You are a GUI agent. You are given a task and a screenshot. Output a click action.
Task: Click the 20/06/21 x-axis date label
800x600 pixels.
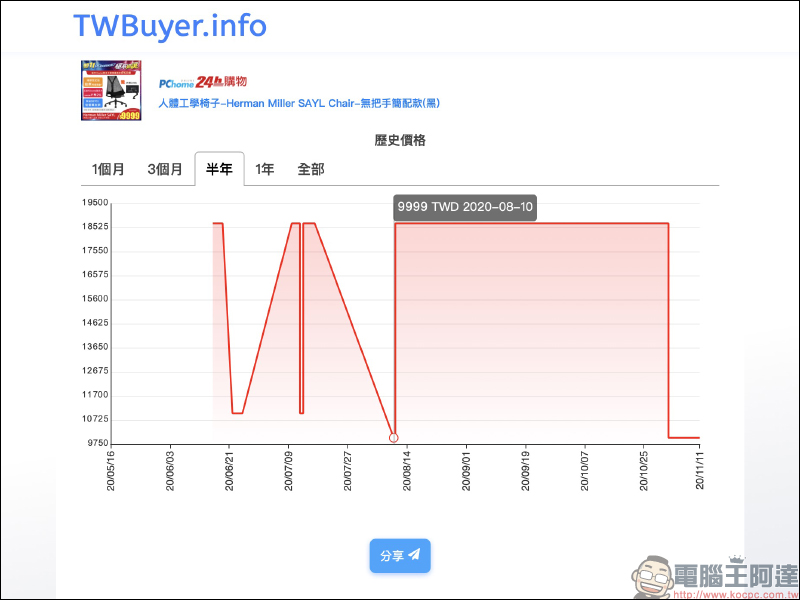229,470
